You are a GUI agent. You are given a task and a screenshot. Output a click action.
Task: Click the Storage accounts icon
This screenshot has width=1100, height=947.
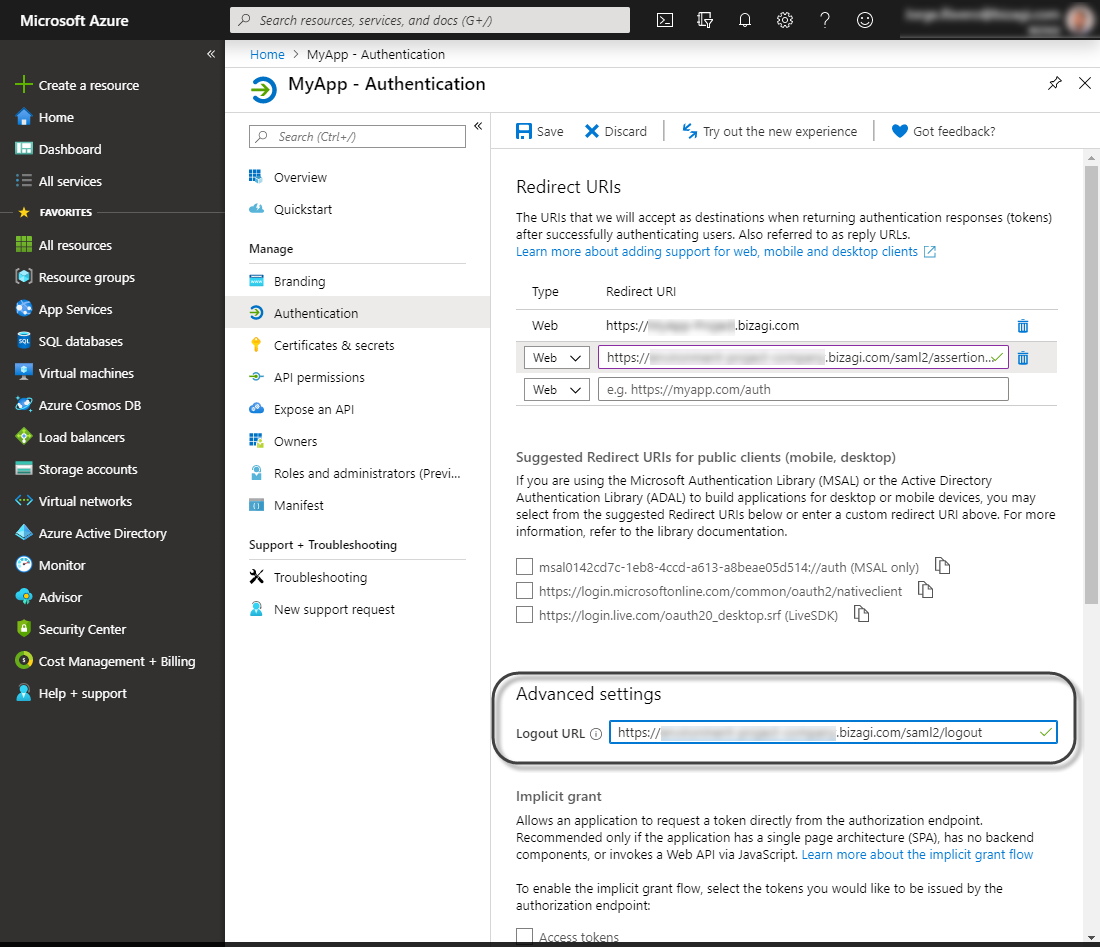tap(24, 469)
